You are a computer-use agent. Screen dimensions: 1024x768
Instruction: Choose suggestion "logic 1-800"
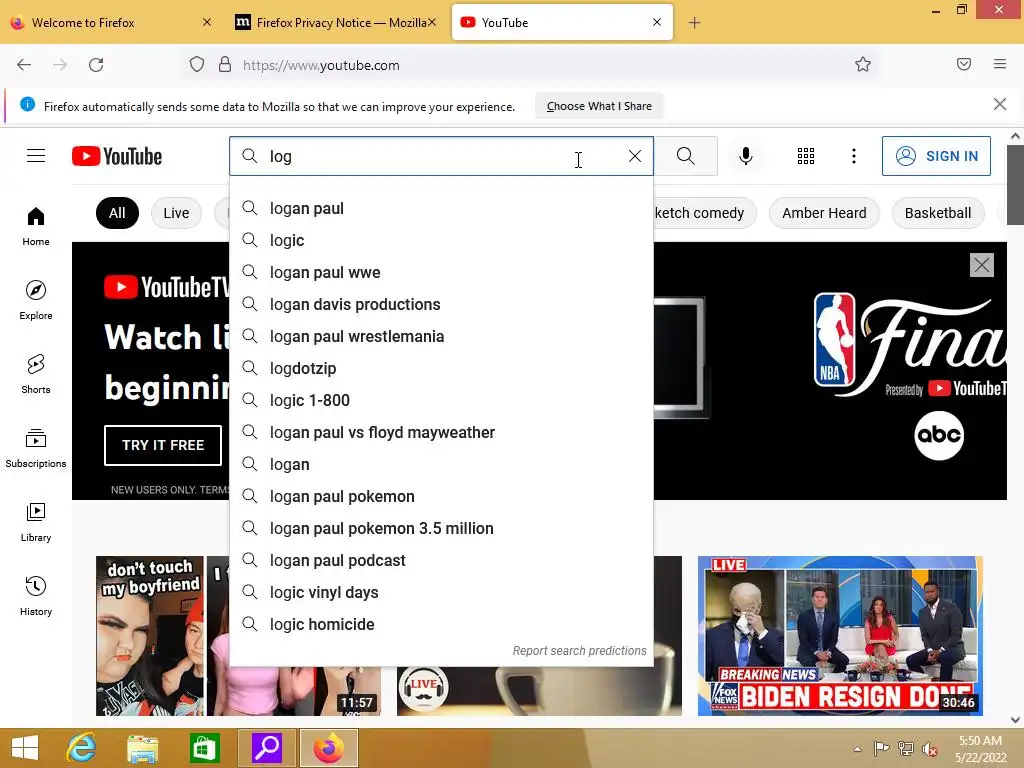point(441,400)
